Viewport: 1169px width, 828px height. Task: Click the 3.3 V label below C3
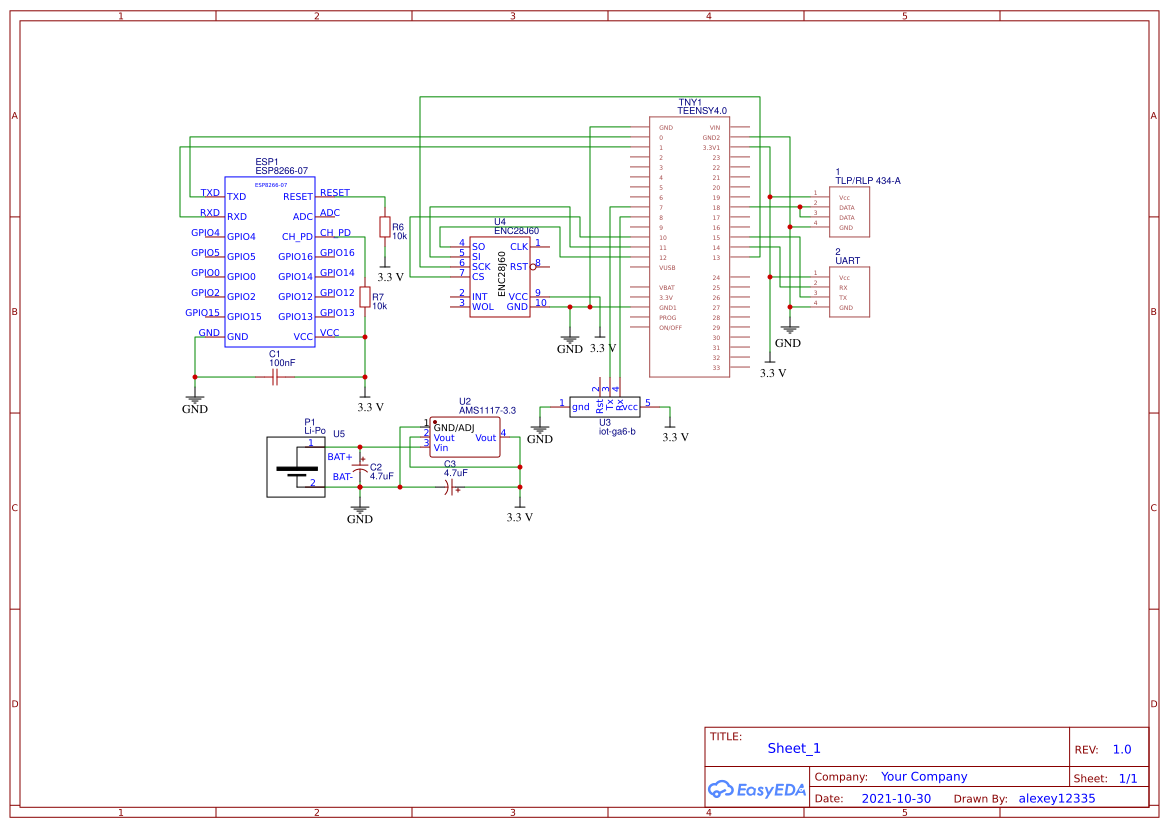(520, 517)
